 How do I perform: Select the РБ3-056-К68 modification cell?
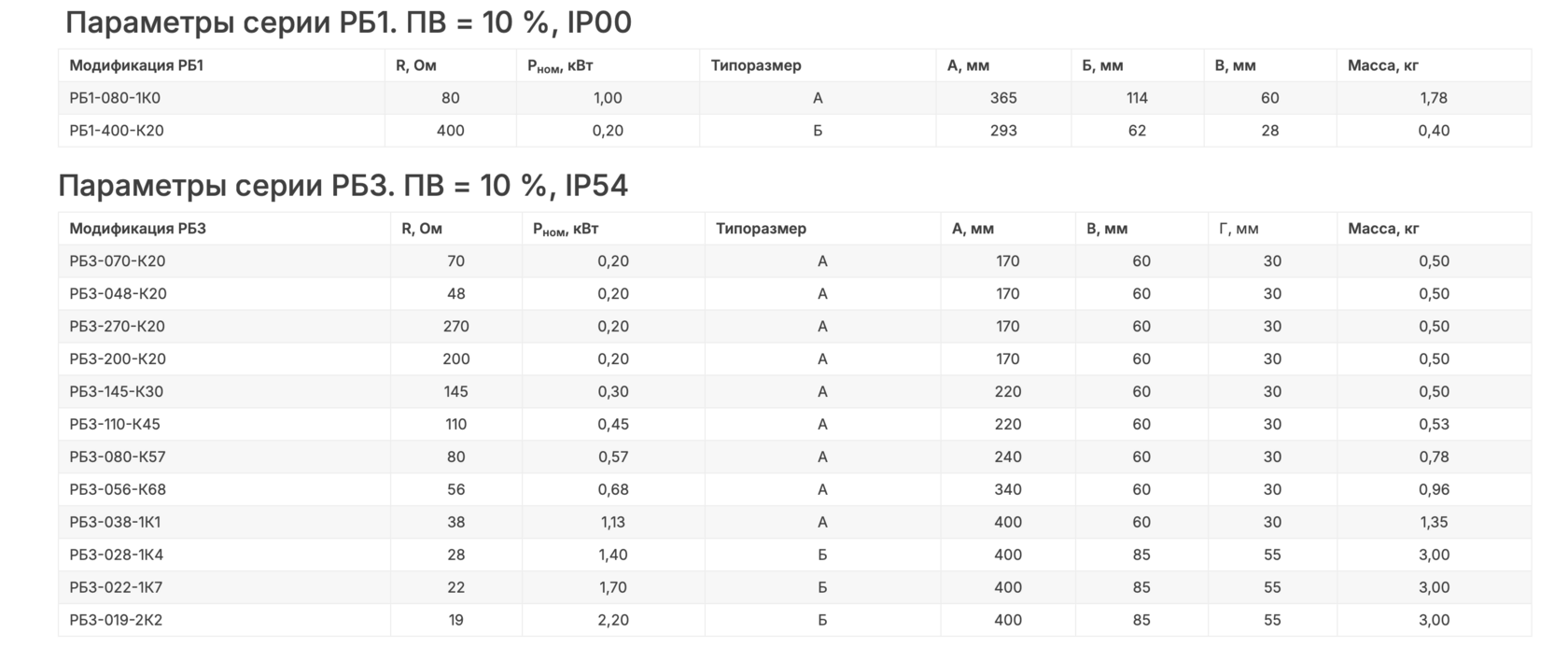(x=118, y=490)
